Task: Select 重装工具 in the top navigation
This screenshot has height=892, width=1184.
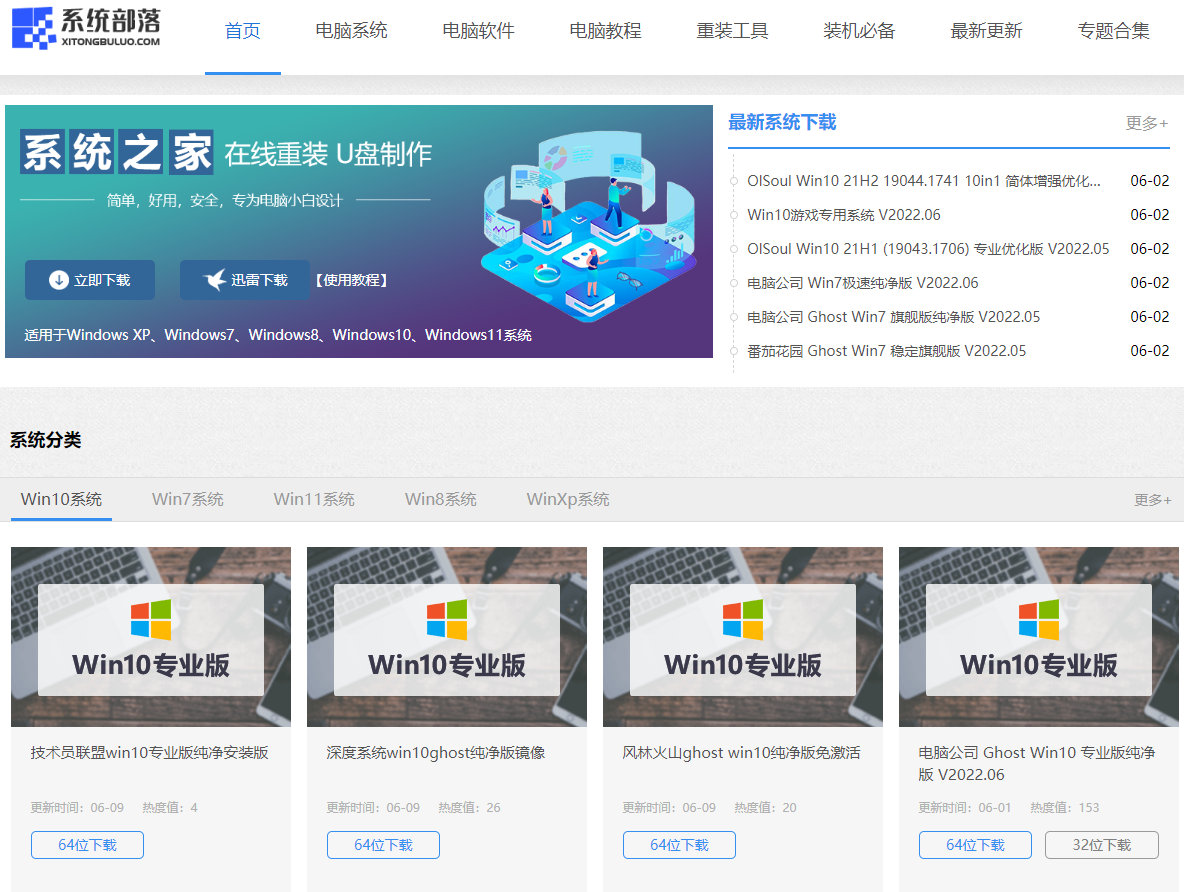Action: coord(732,31)
